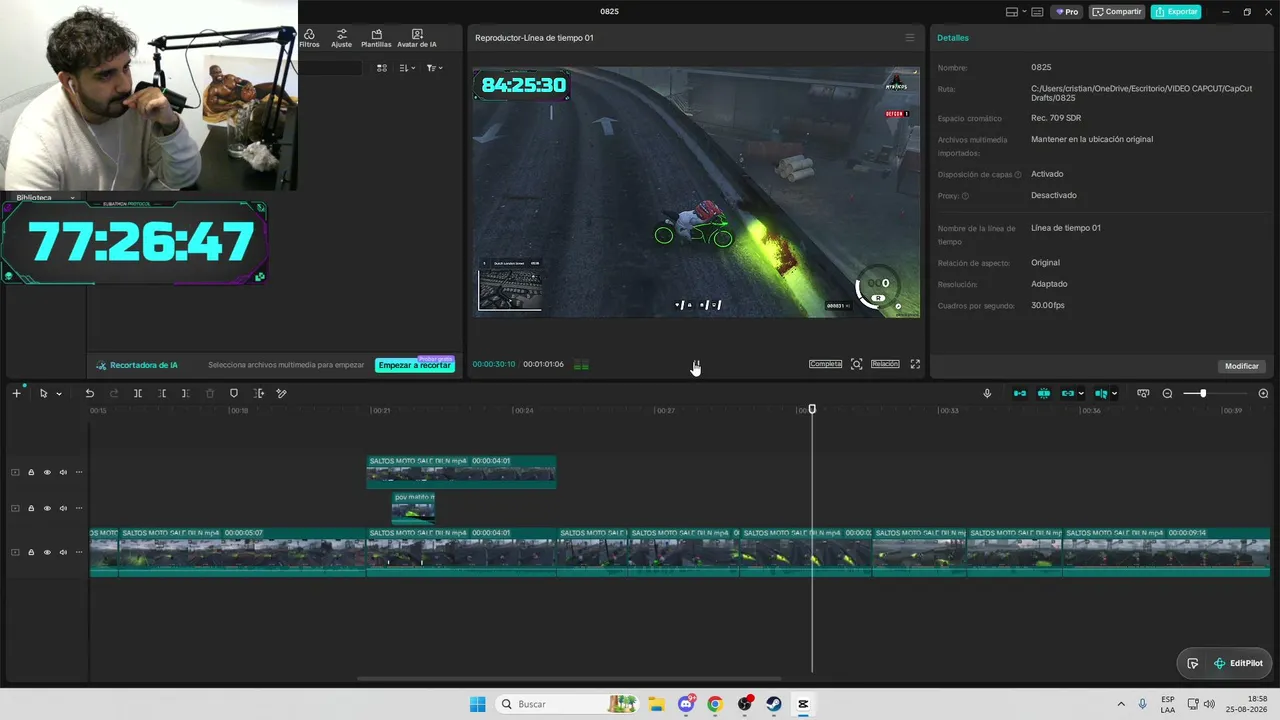Viewport: 1280px width, 720px height.
Task: Toggle the Completa preview quality button
Action: [x=825, y=364]
